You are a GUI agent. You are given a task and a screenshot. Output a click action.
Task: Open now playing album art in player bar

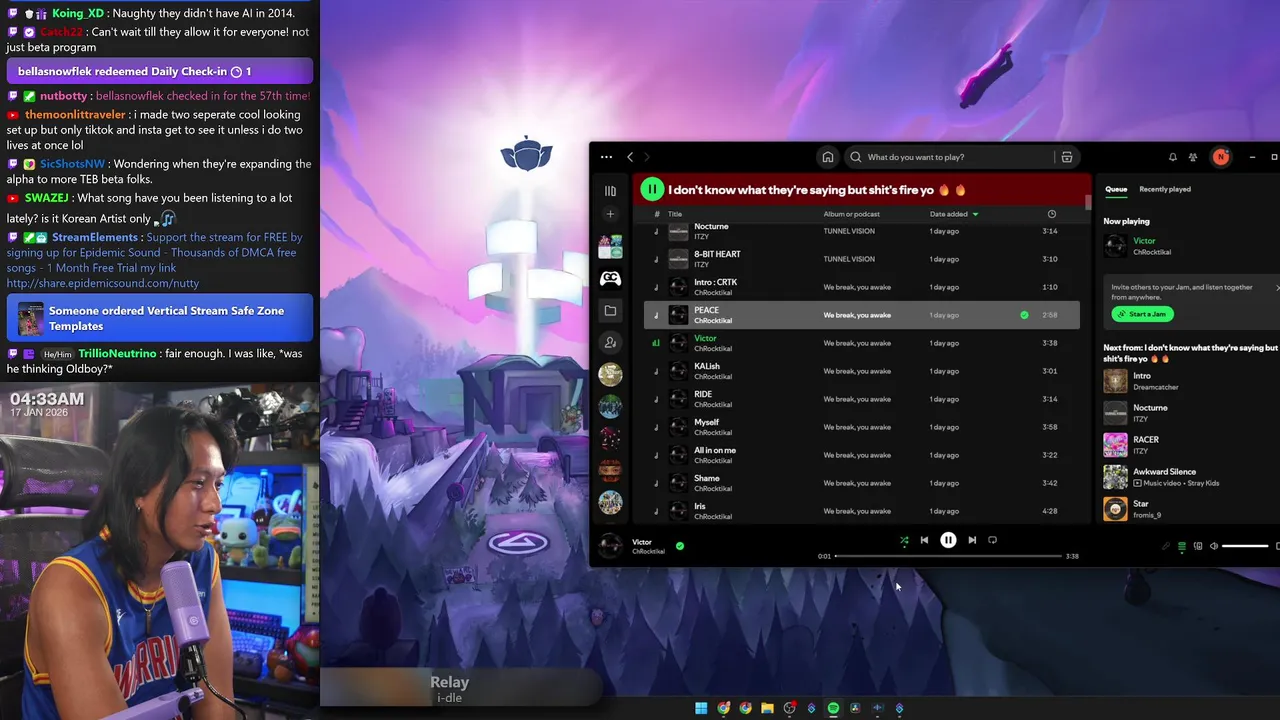tap(610, 546)
